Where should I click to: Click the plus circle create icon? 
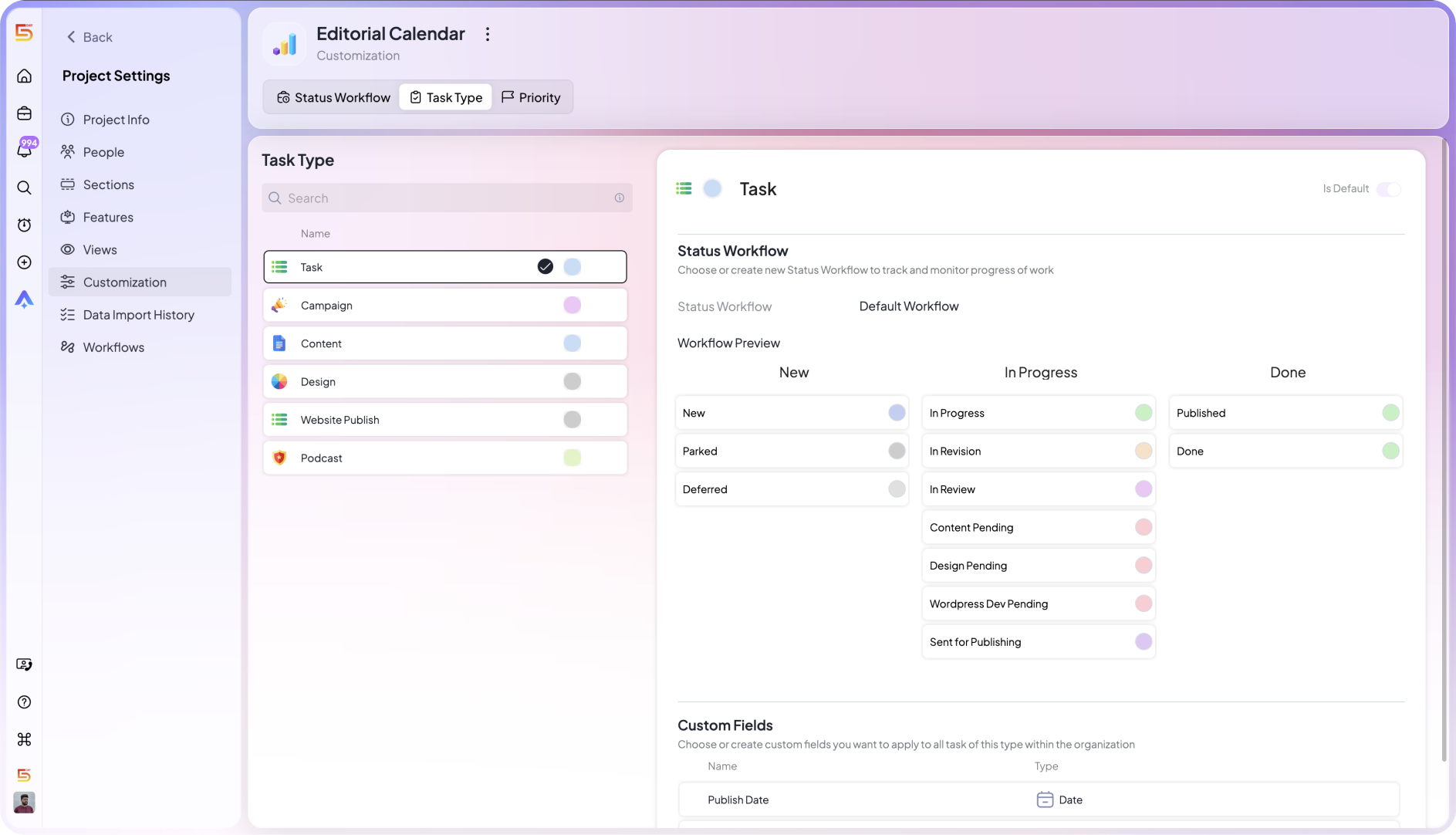coord(24,262)
